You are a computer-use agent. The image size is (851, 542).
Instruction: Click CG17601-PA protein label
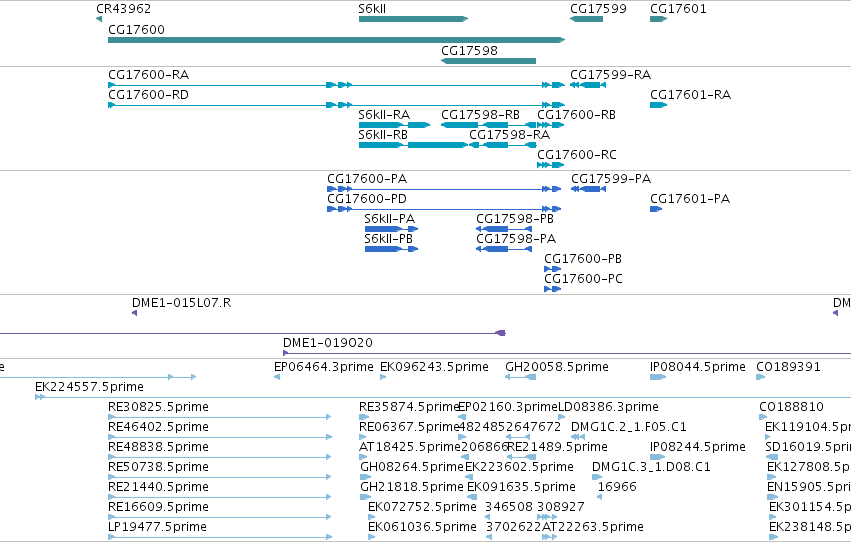coord(690,199)
